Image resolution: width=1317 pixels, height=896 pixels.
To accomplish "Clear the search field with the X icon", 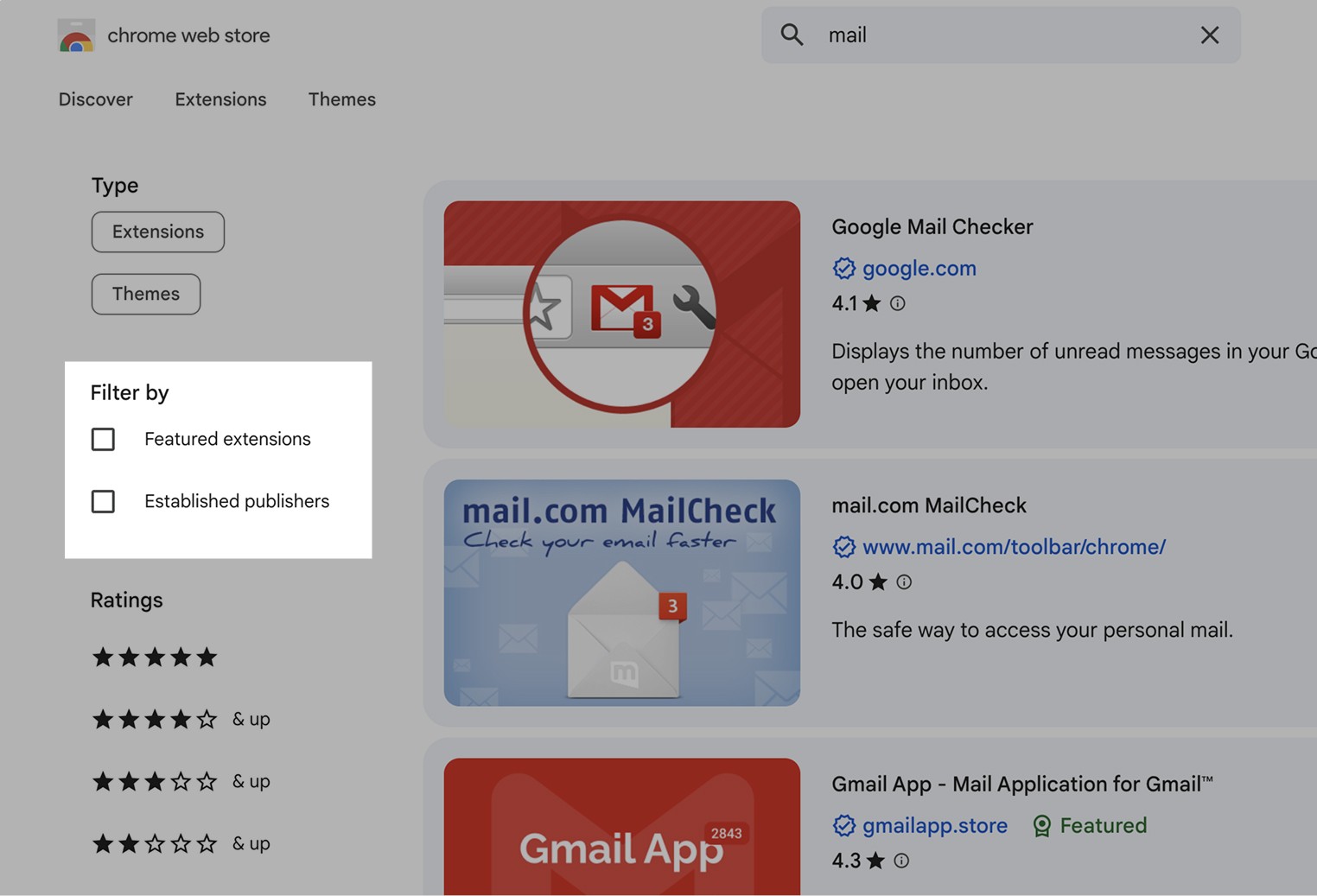I will coord(1209,35).
